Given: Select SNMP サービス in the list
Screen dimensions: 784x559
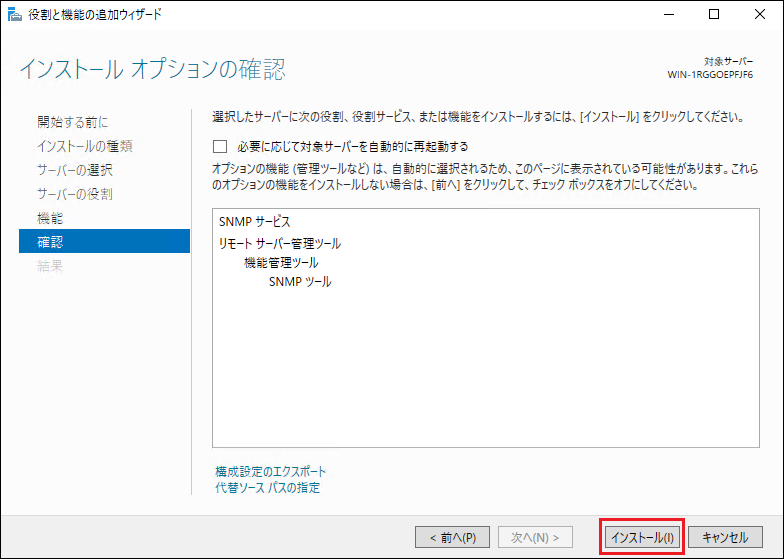Looking at the screenshot, I should point(254,221).
